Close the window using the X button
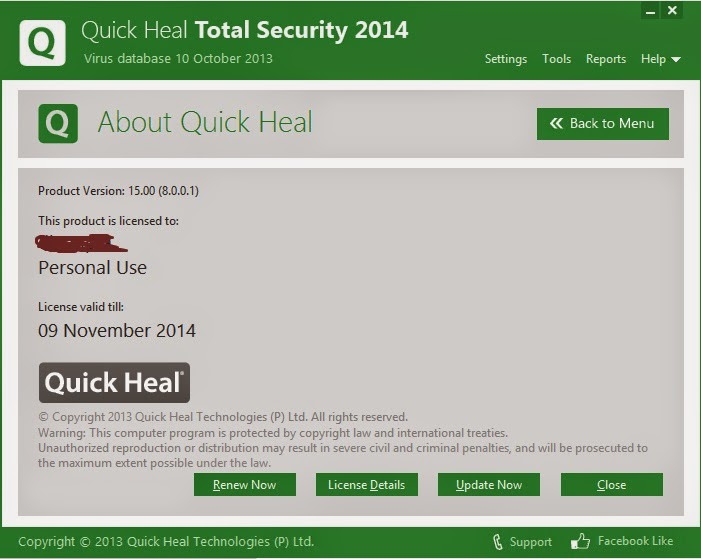This screenshot has width=701, height=559. [672, 11]
